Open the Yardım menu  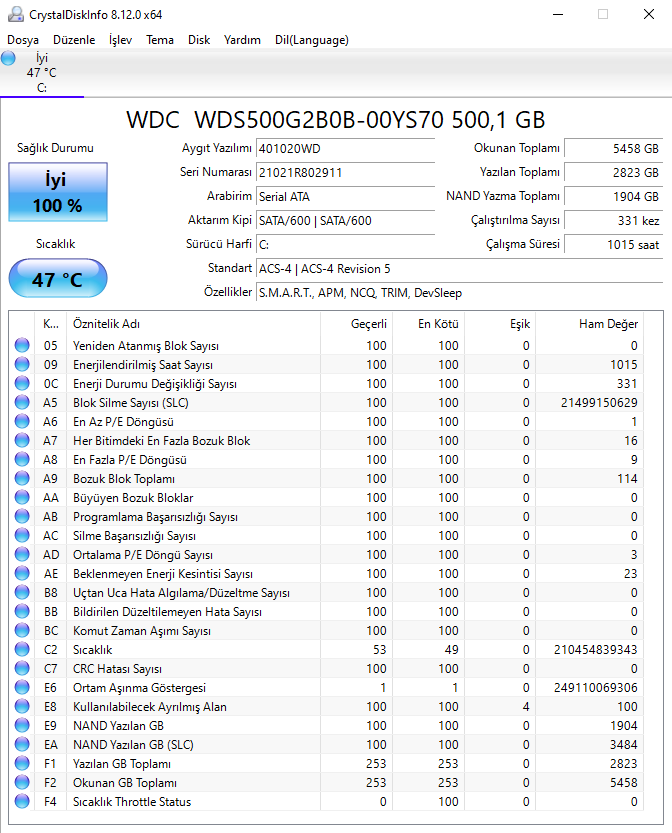(242, 40)
